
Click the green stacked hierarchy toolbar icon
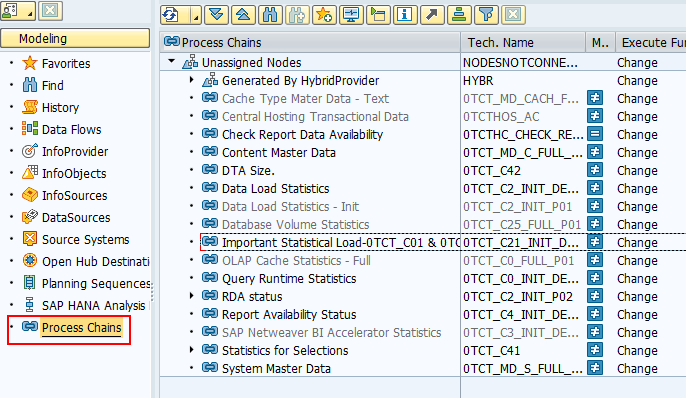tap(459, 15)
